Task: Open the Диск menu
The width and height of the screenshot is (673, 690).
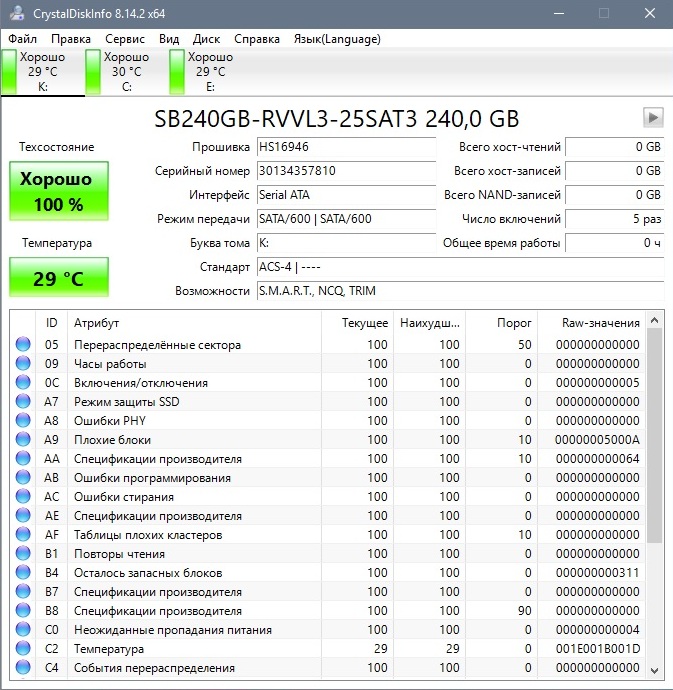Action: (206, 39)
